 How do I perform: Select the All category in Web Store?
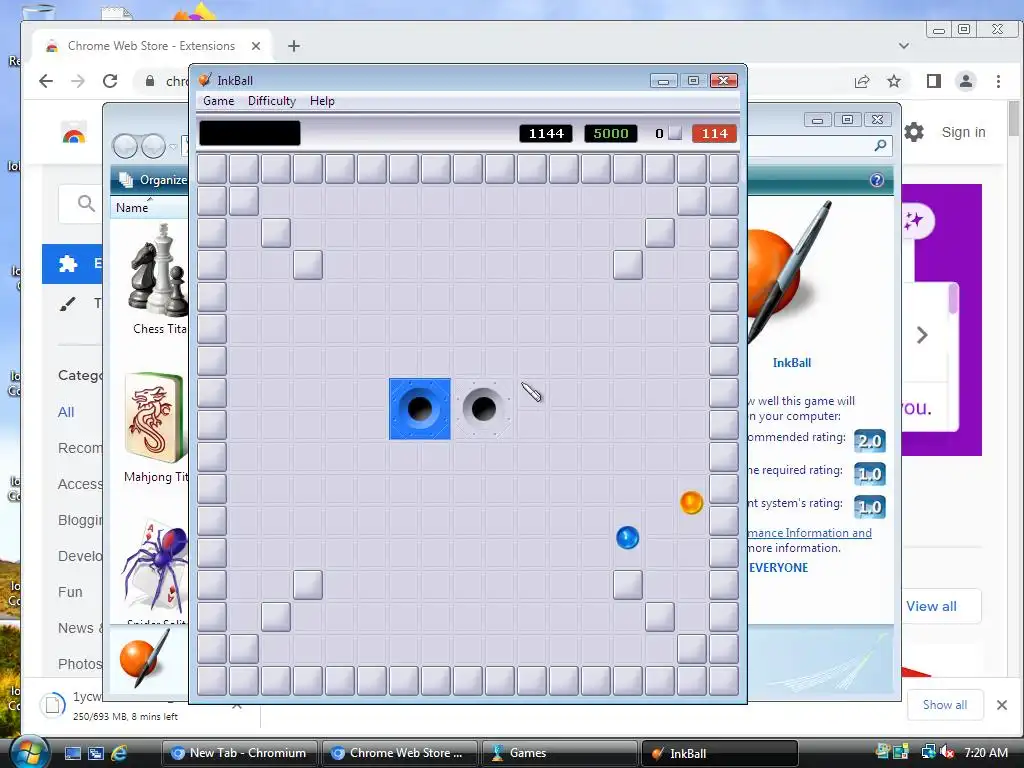66,412
